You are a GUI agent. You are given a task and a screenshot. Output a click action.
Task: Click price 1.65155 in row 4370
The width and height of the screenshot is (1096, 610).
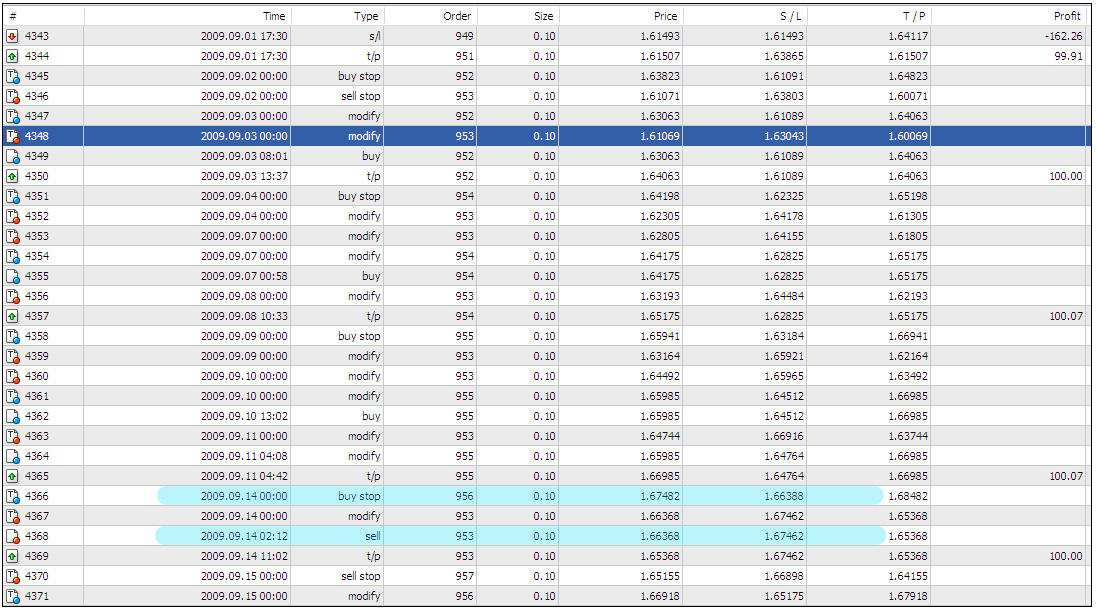(660, 576)
